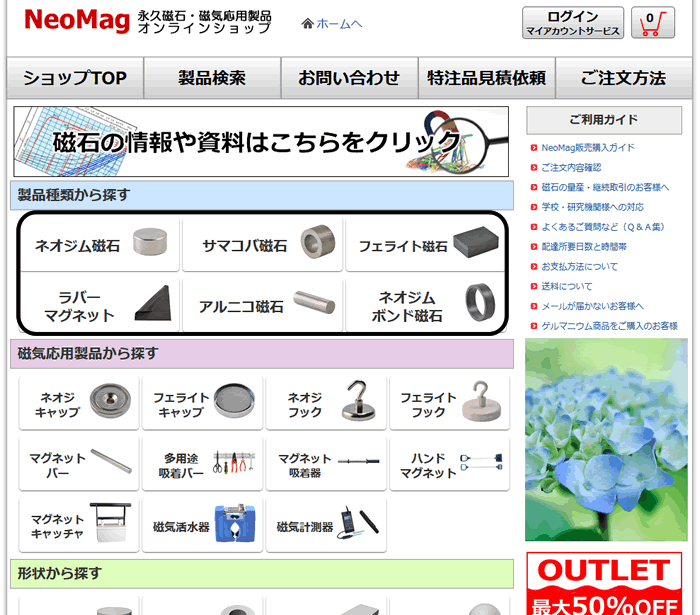Open the ご注文方法 menu item
Image resolution: width=700 pixels, height=615 pixels.
coord(624,78)
